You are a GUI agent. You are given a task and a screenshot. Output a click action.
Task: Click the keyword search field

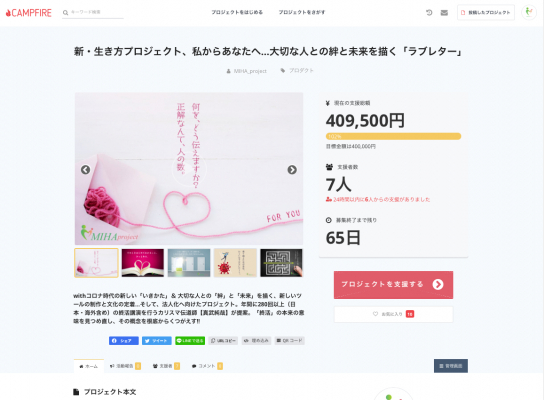(x=93, y=12)
